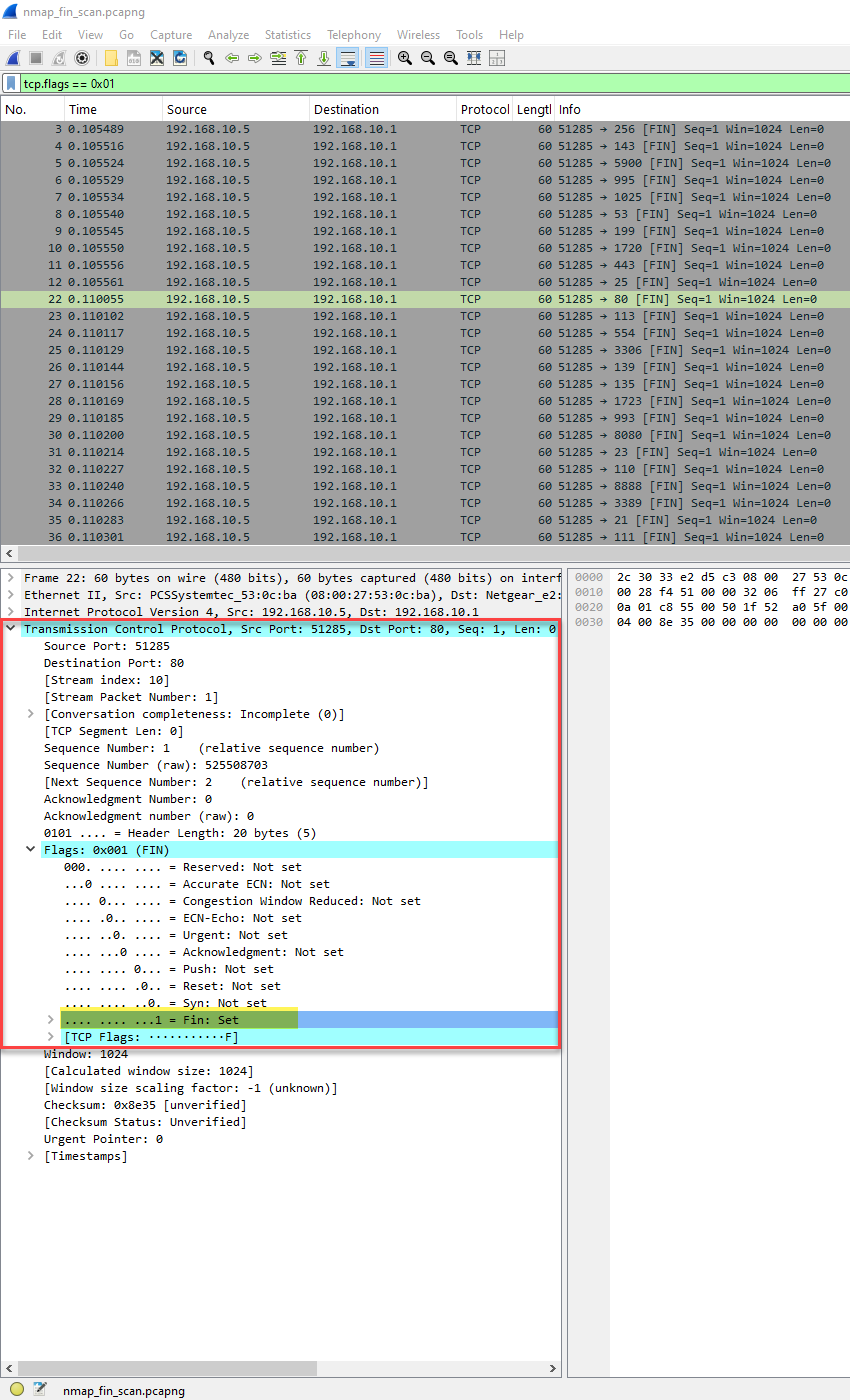
Task: Select the Restart current capture icon
Action: (57, 57)
